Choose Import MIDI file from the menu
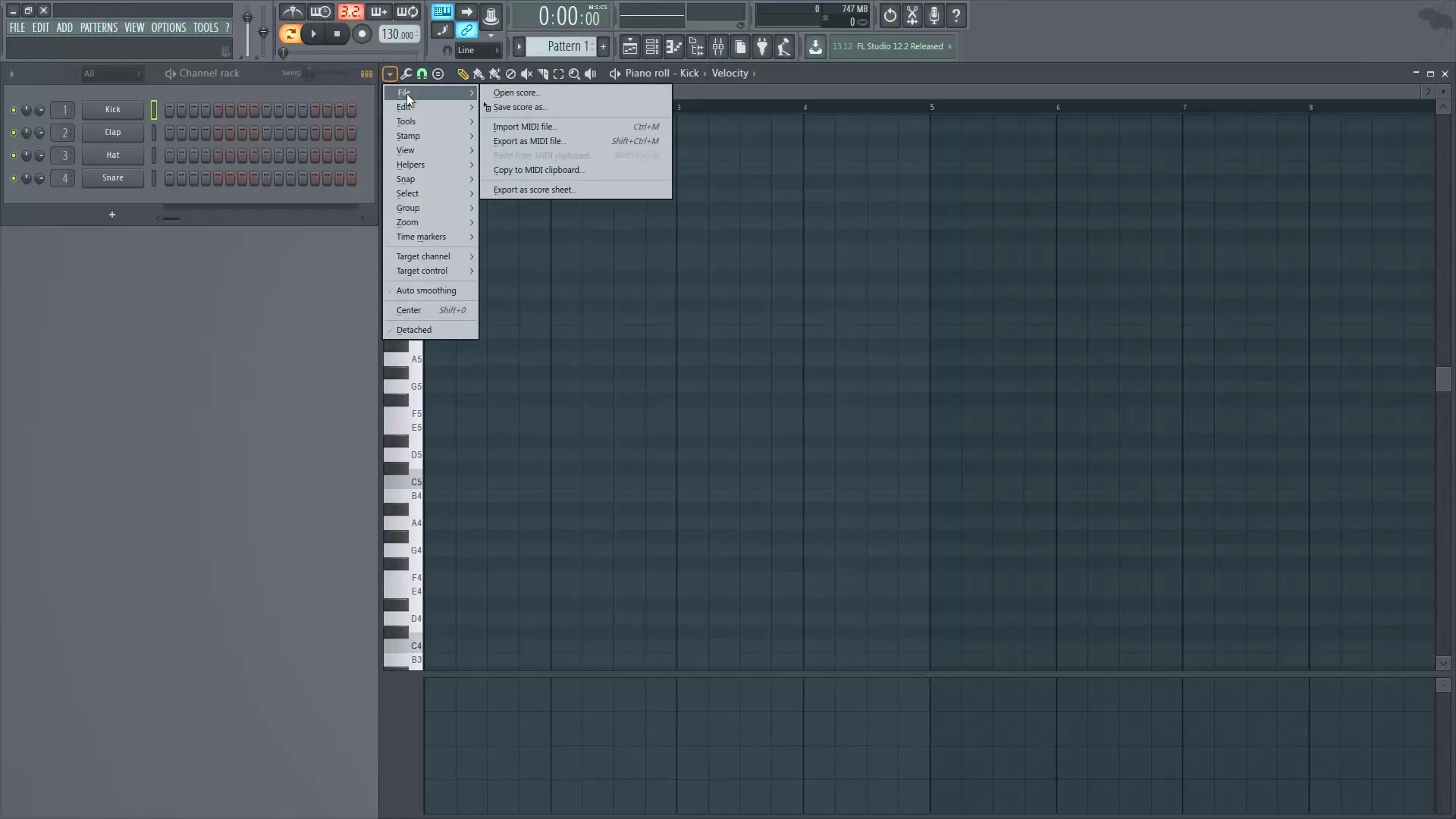 (525, 126)
